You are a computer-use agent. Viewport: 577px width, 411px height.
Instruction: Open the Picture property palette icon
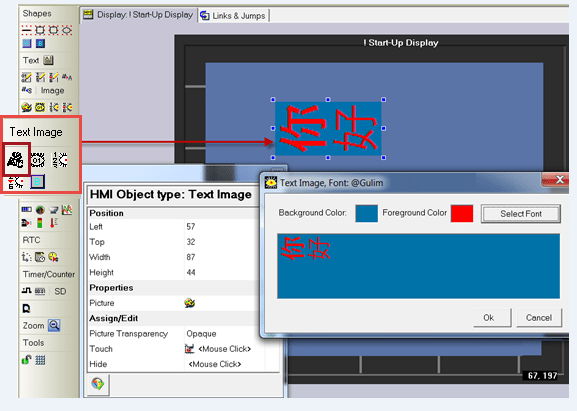[x=190, y=303]
